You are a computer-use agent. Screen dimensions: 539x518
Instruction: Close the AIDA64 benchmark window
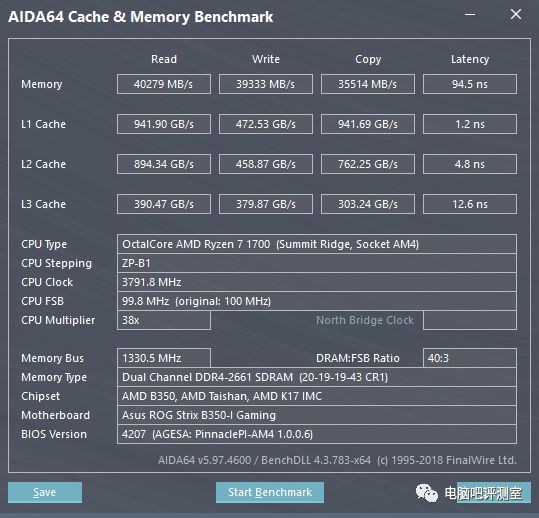(516, 14)
